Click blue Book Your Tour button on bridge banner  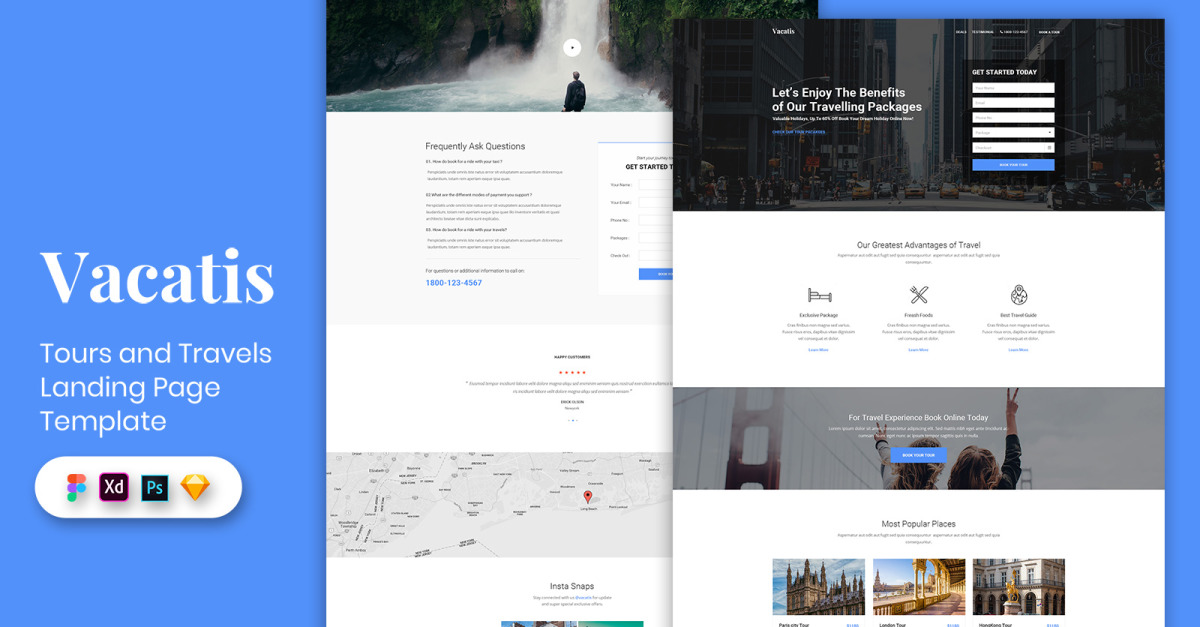pos(918,455)
